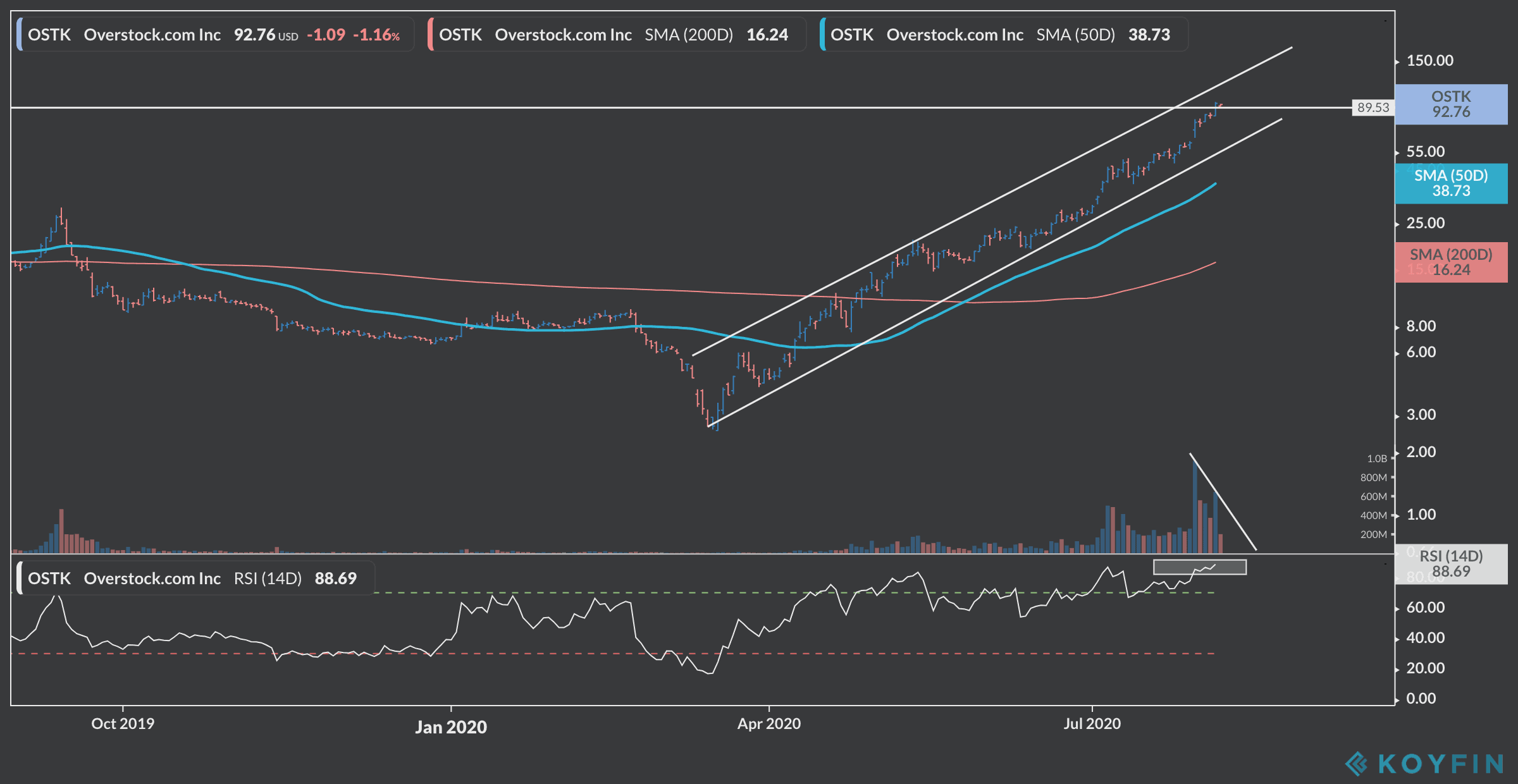
Task: Click the 89.53 horizontal line price label
Action: point(1373,107)
